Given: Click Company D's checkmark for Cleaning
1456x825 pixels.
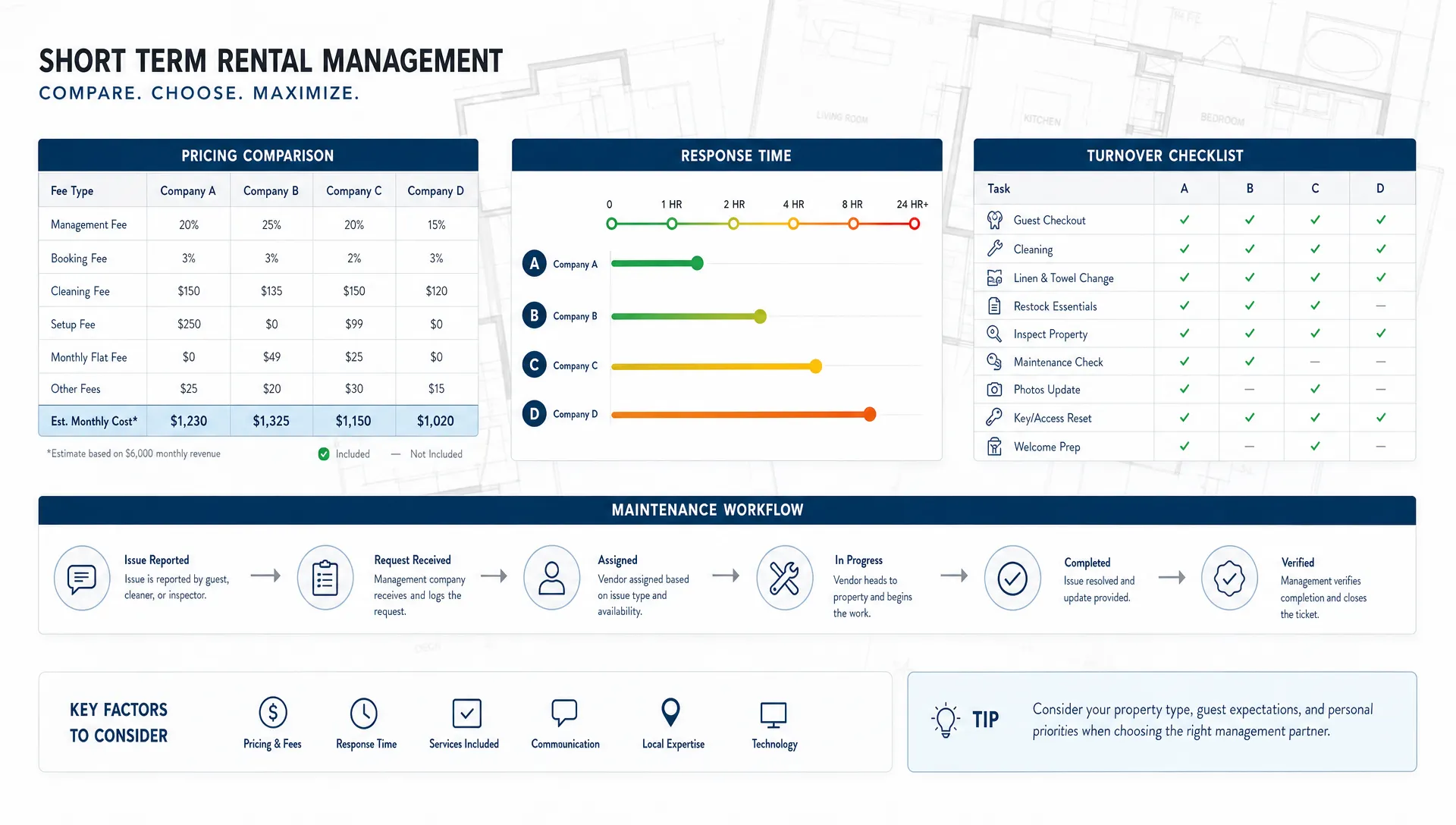Looking at the screenshot, I should (x=1381, y=249).
